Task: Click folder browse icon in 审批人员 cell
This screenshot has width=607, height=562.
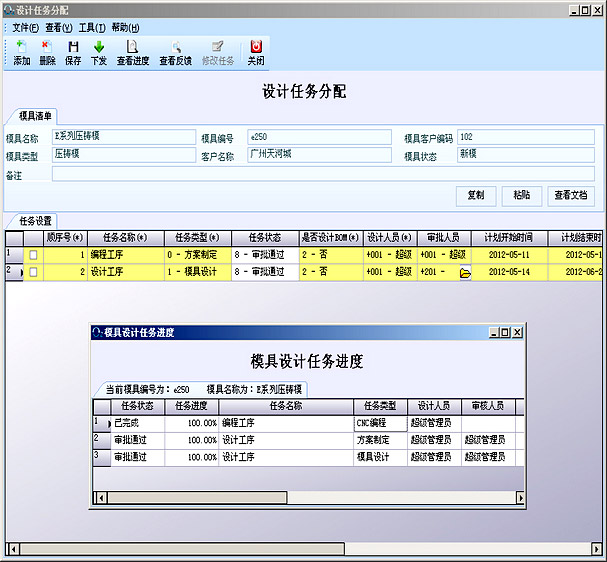Action: coord(464,273)
